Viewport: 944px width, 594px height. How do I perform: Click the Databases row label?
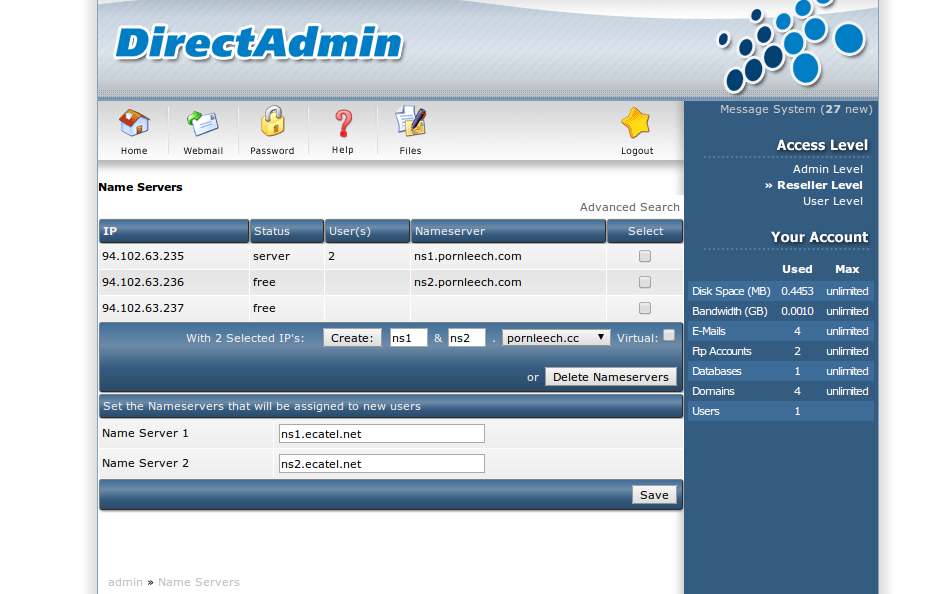[x=716, y=371]
